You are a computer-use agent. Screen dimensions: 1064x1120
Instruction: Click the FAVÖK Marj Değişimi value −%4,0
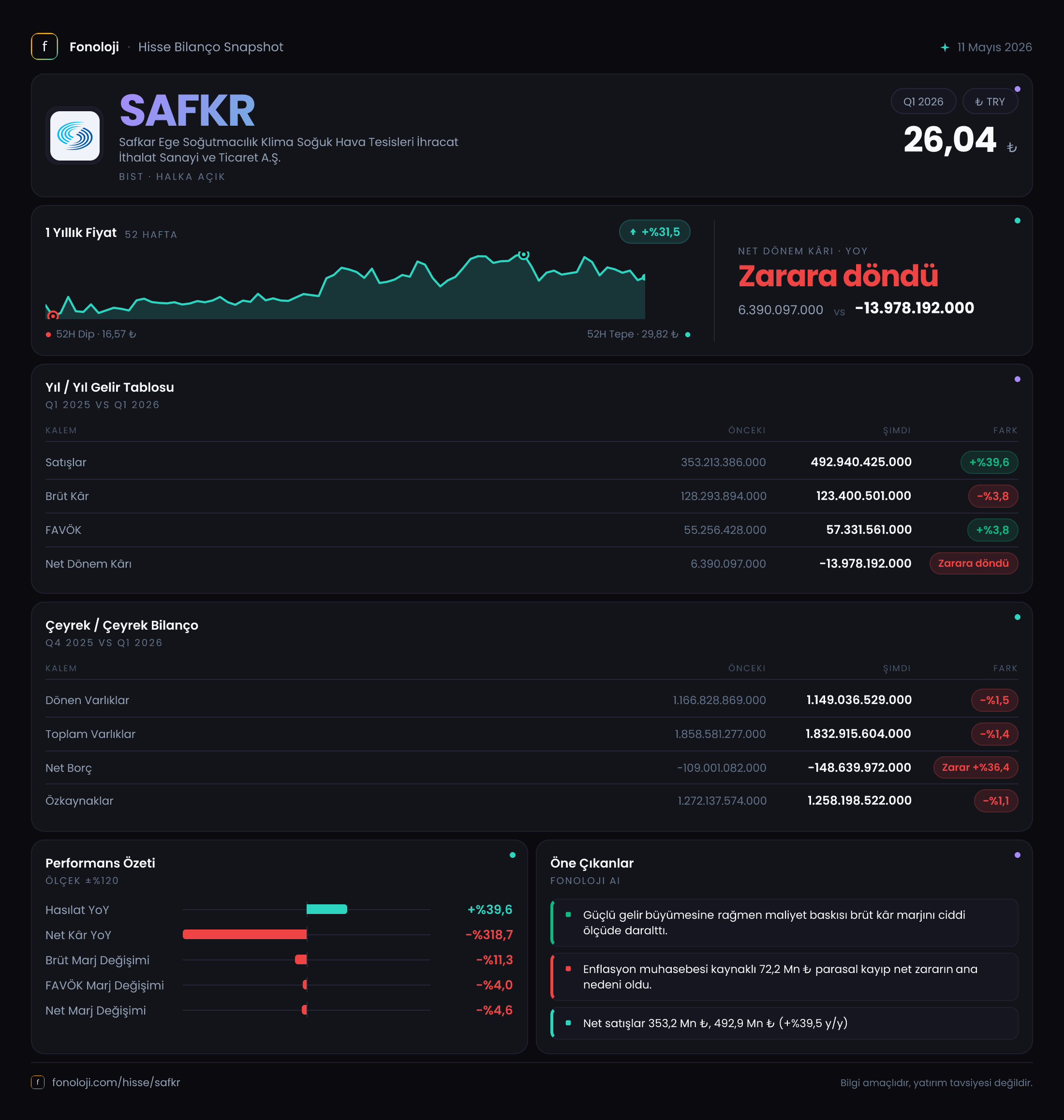tap(494, 985)
